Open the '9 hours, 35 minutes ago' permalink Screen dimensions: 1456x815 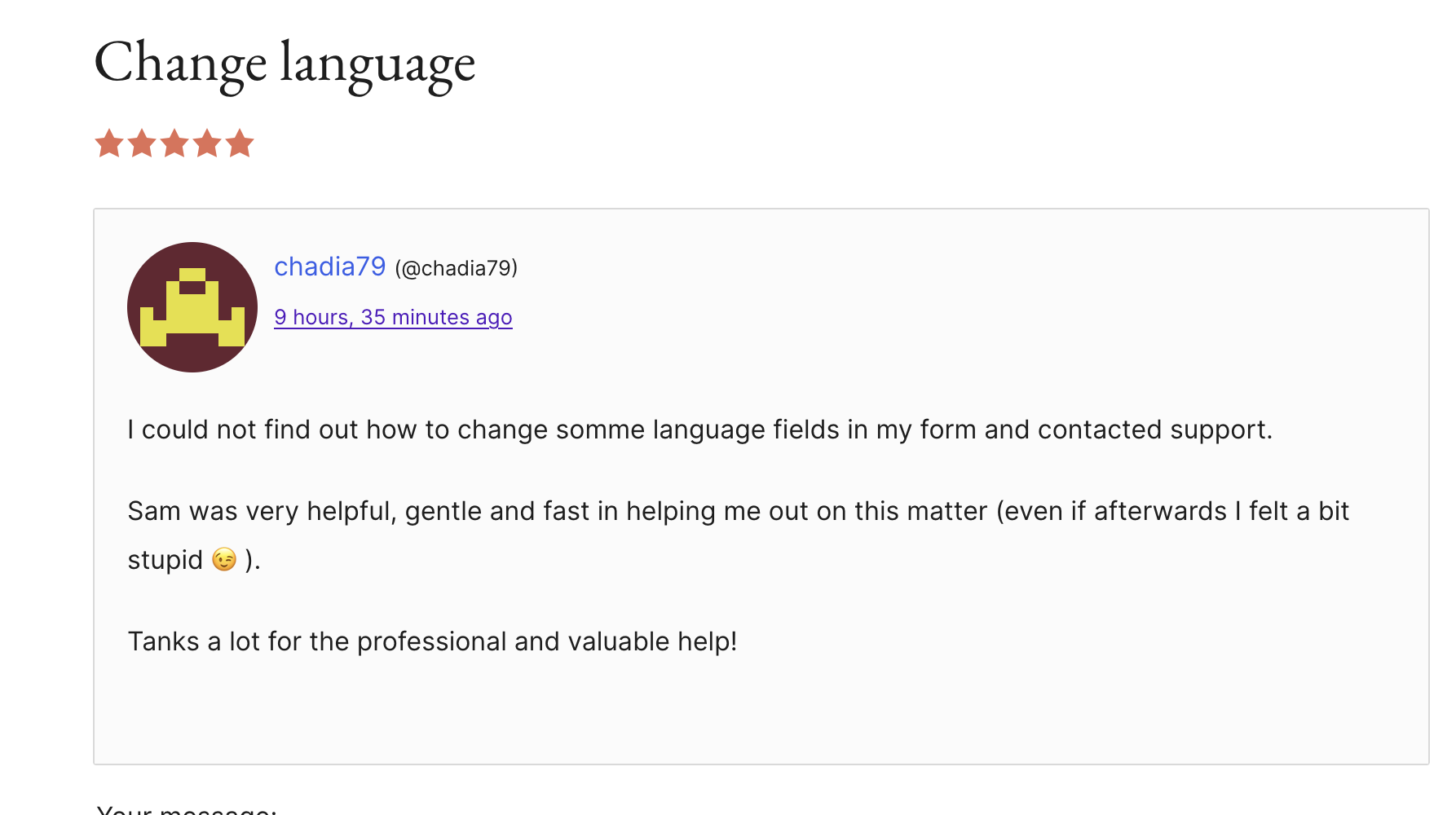393,317
